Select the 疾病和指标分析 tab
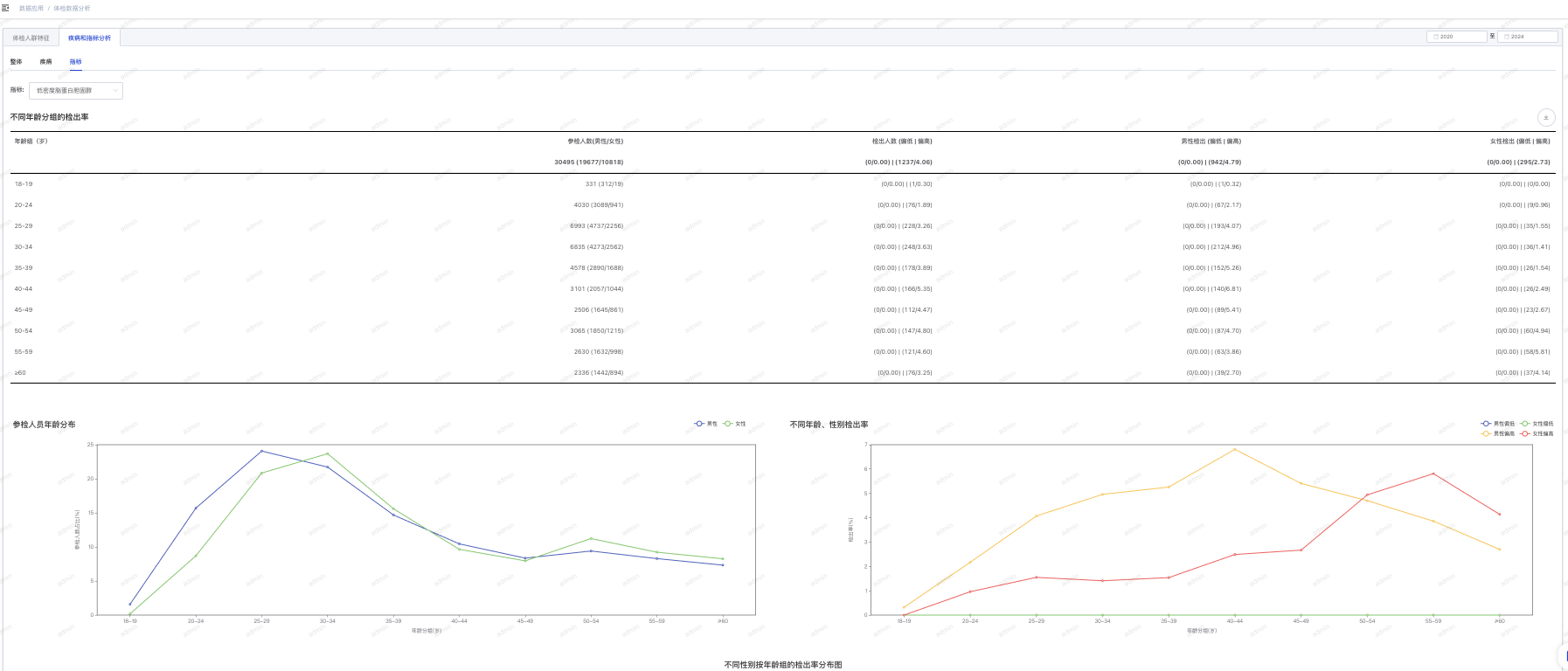The image size is (1568, 671). coord(89,38)
